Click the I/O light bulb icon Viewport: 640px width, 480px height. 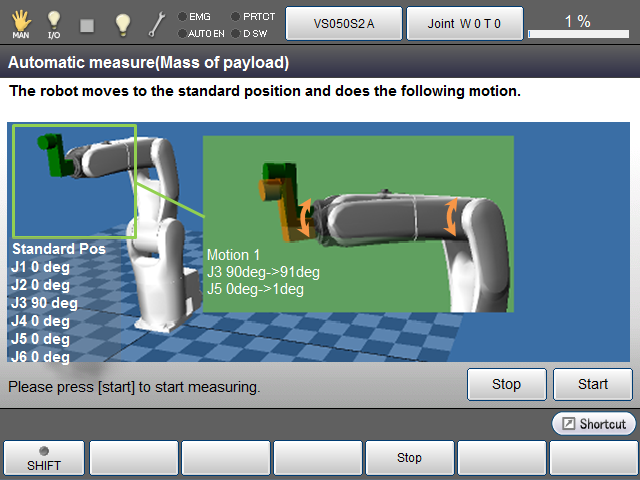pyautogui.click(x=54, y=22)
